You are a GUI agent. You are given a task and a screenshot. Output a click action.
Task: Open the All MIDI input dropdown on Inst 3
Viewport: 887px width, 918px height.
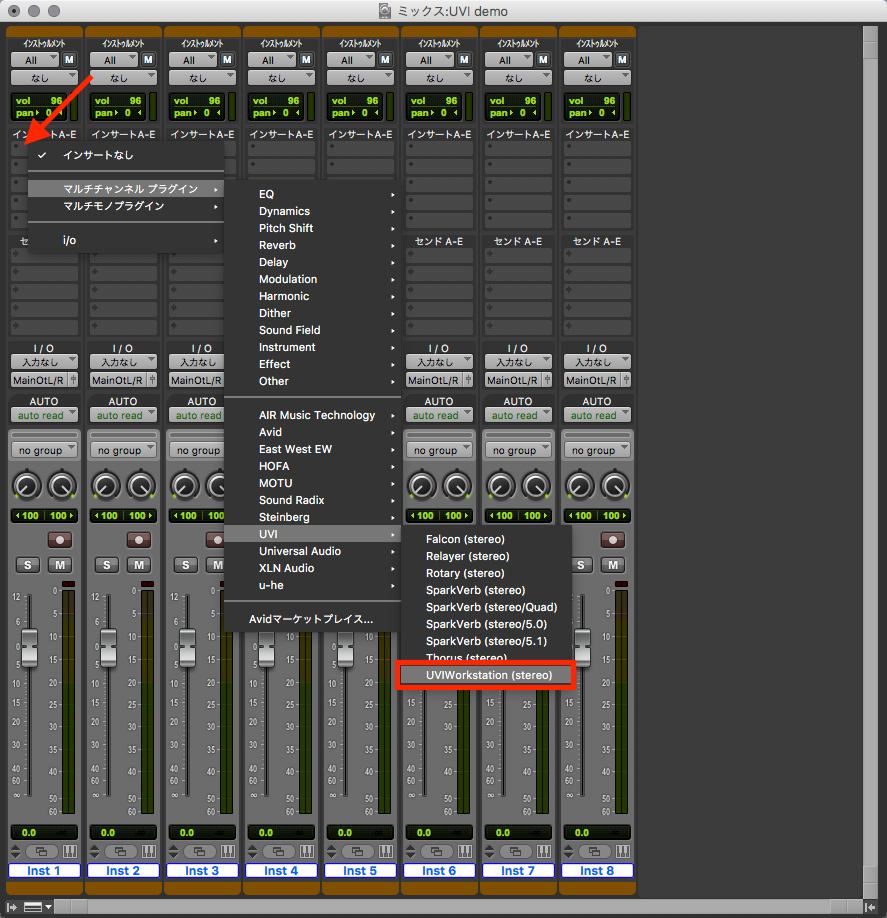[194, 60]
